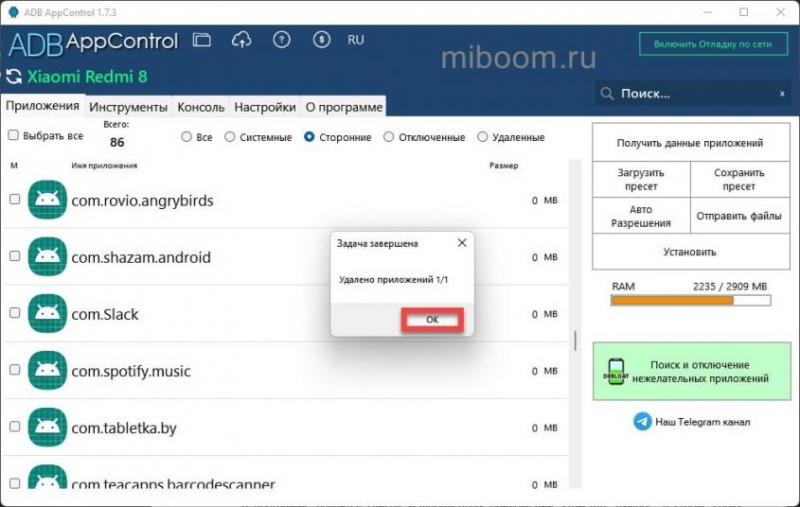Click the Установить button
Image resolution: width=800 pixels, height=507 pixels.
(x=691, y=252)
